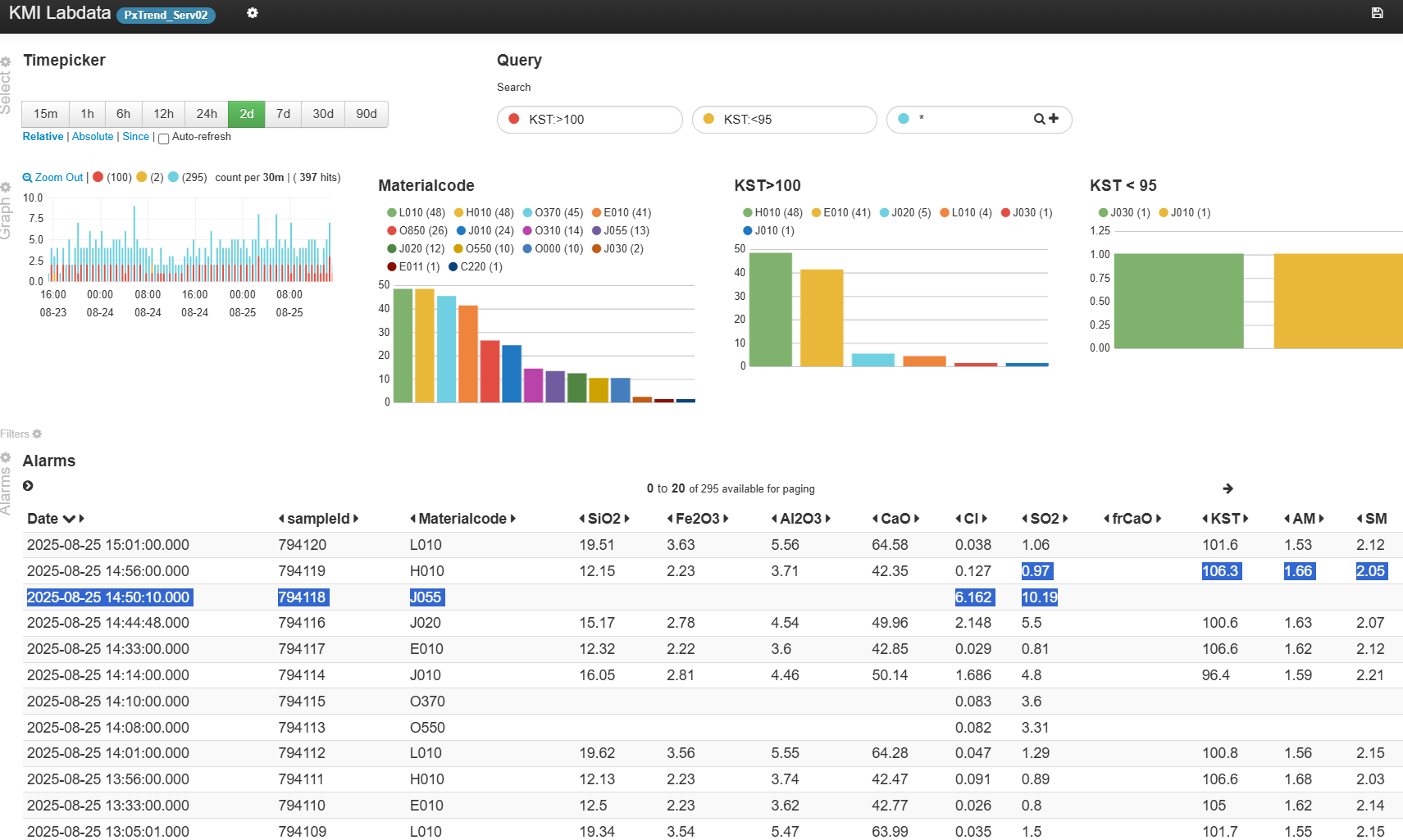Click the save dashboard icon

tap(1377, 13)
